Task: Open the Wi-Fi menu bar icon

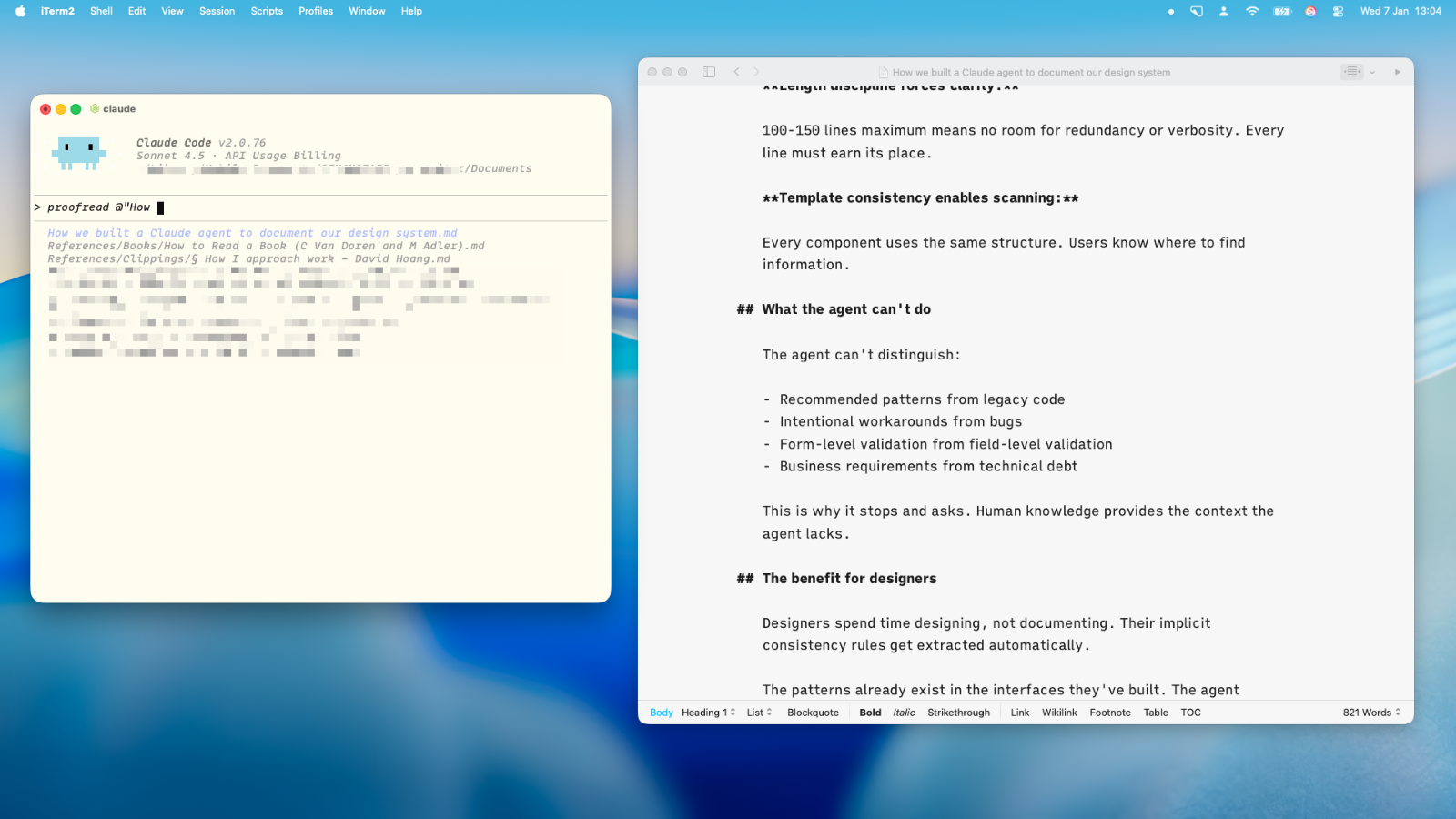Action: (1252, 11)
